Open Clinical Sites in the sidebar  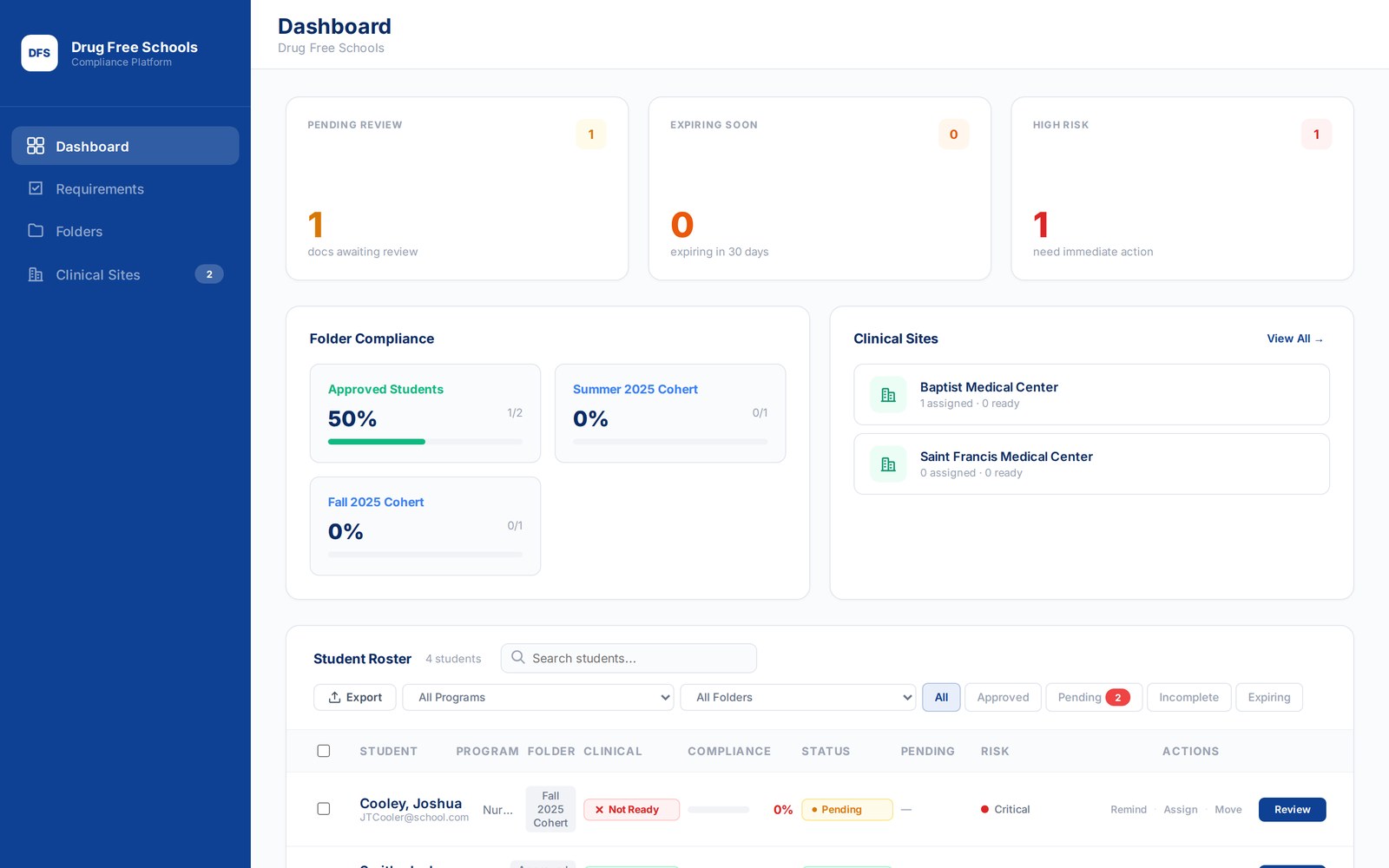click(125, 274)
